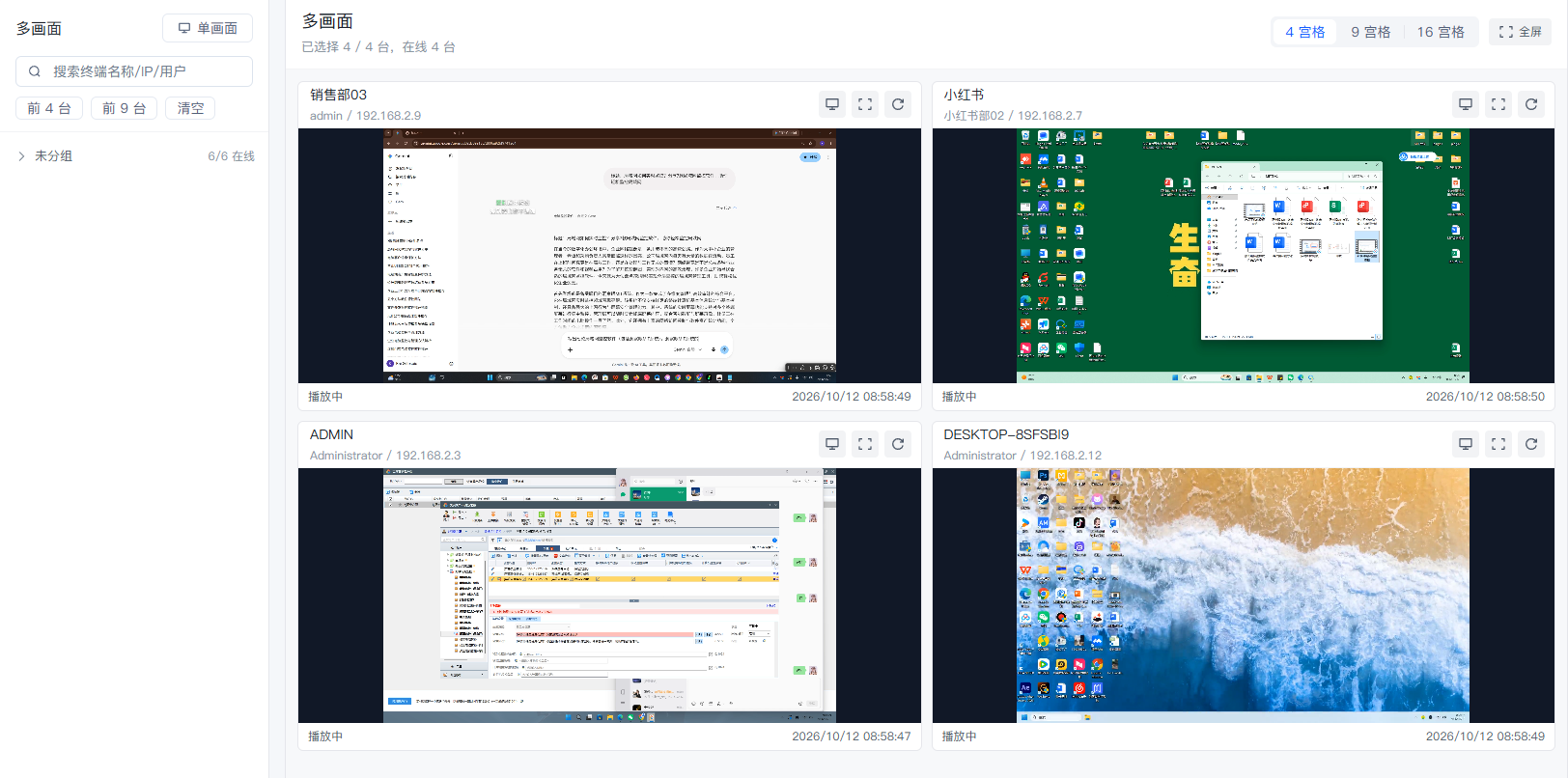This screenshot has height=778, width=1568.
Task: Focus the 搜索终端名称/IP/用户 search field
Action: pyautogui.click(x=134, y=71)
